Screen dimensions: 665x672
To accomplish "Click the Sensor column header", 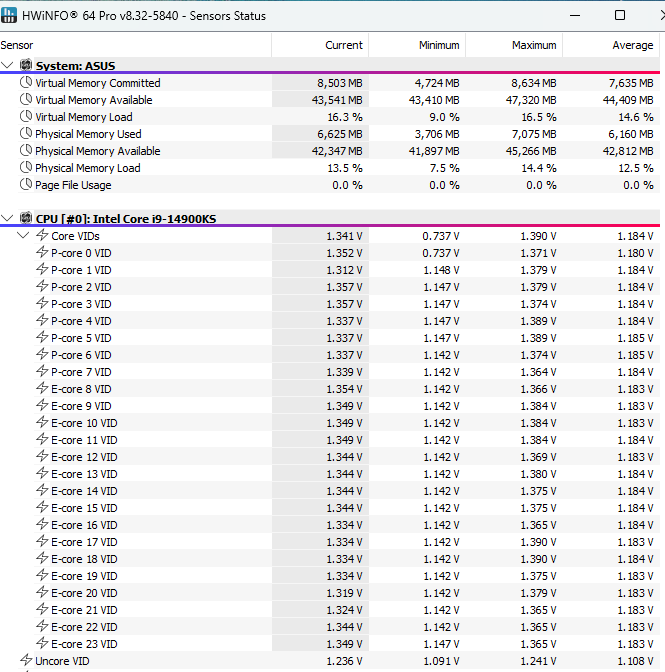I will tap(17, 45).
